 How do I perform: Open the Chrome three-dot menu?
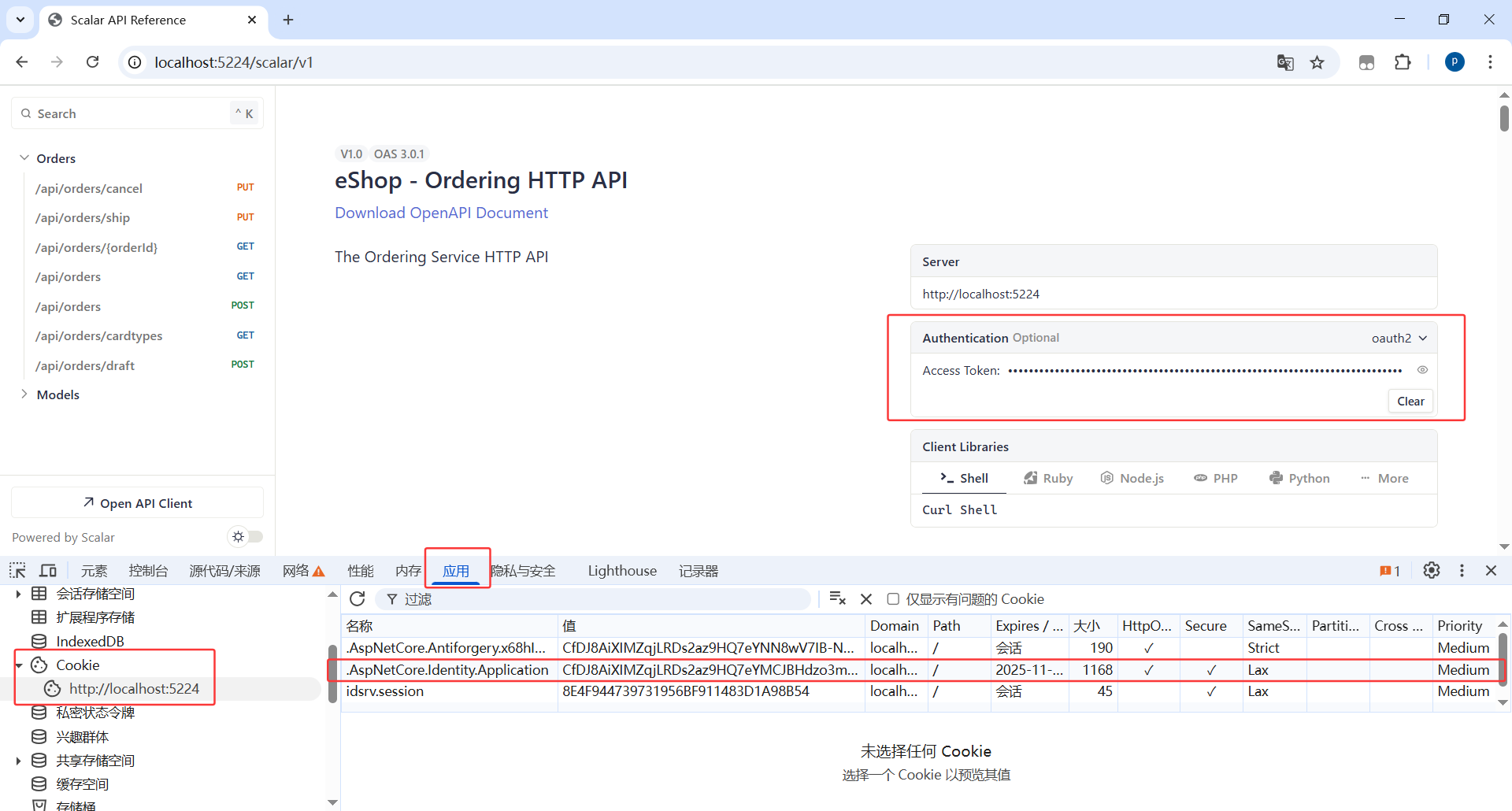1490,62
